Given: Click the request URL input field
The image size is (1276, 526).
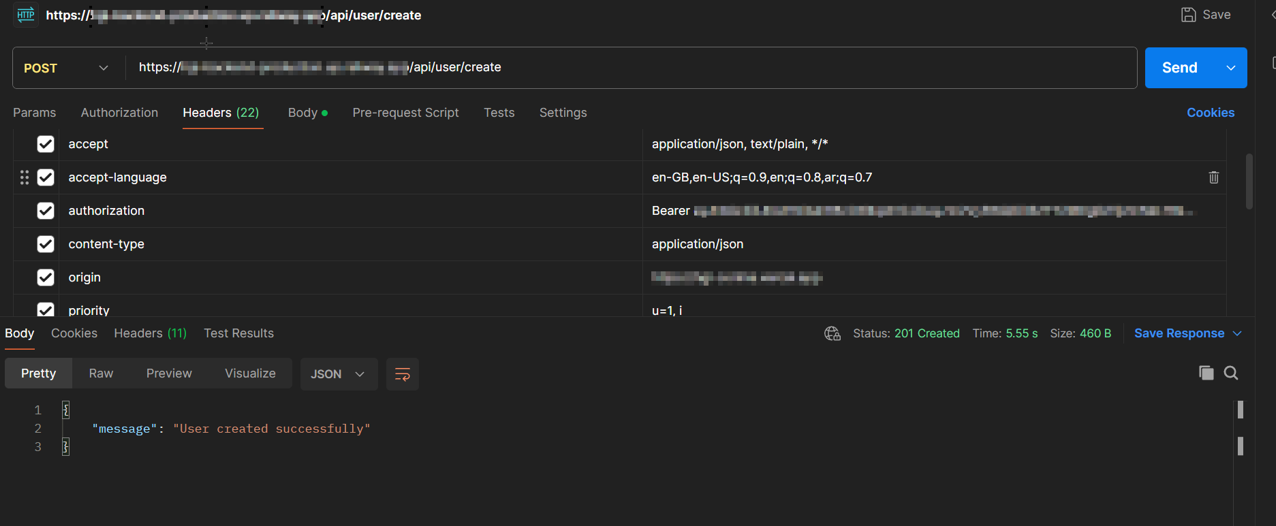Looking at the screenshot, I should (630, 68).
